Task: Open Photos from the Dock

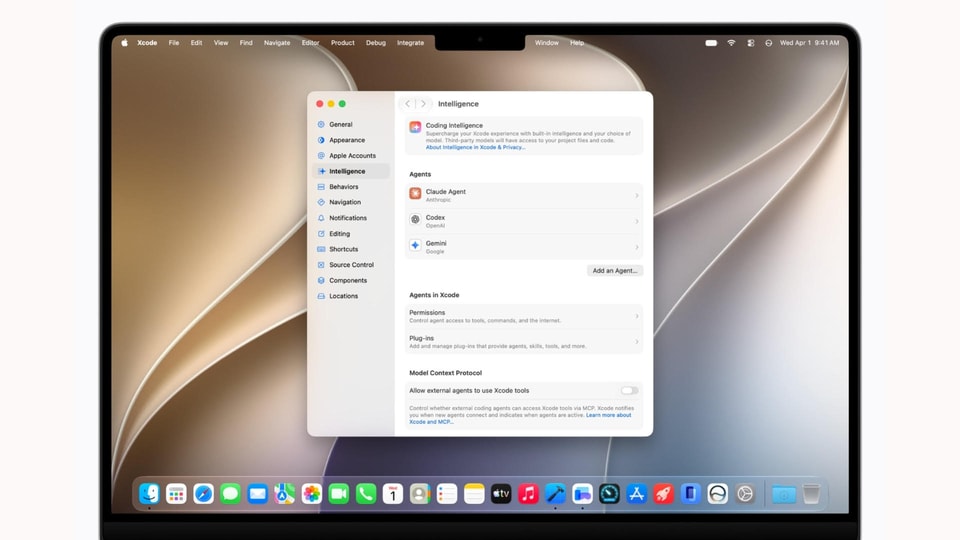Action: click(x=312, y=493)
